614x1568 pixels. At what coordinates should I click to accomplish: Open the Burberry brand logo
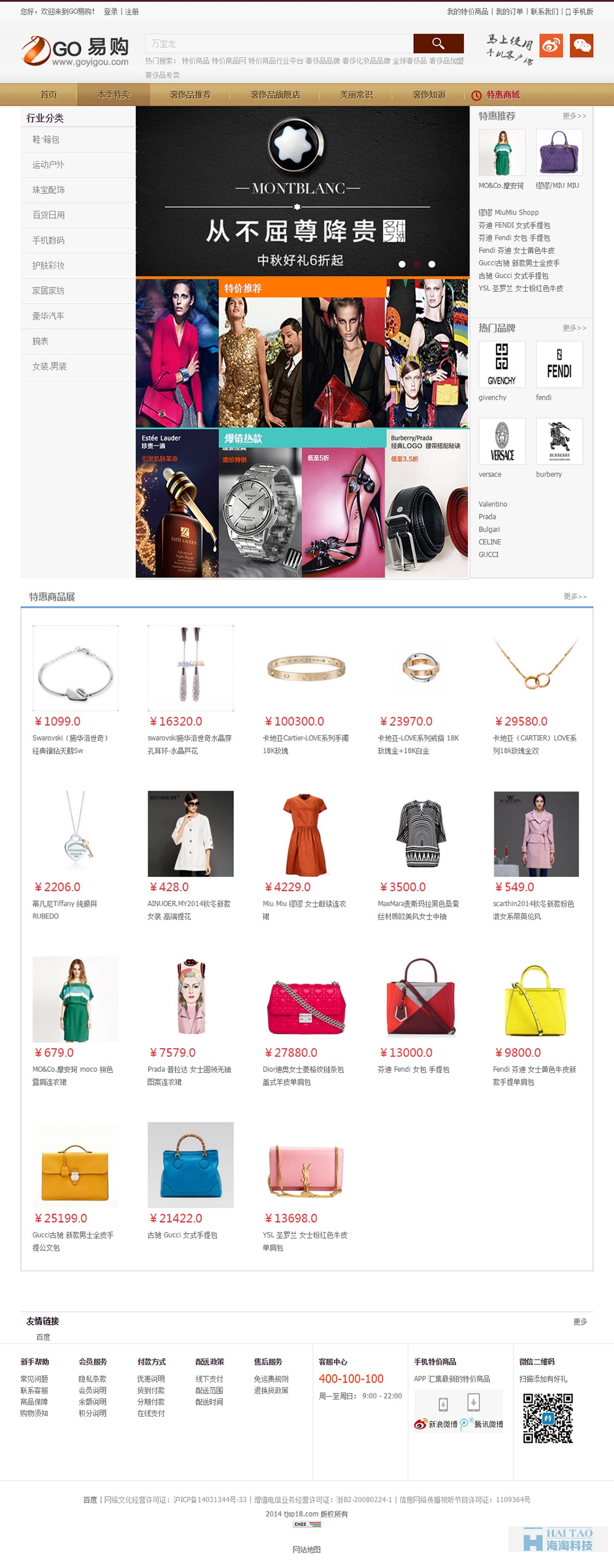point(559,441)
